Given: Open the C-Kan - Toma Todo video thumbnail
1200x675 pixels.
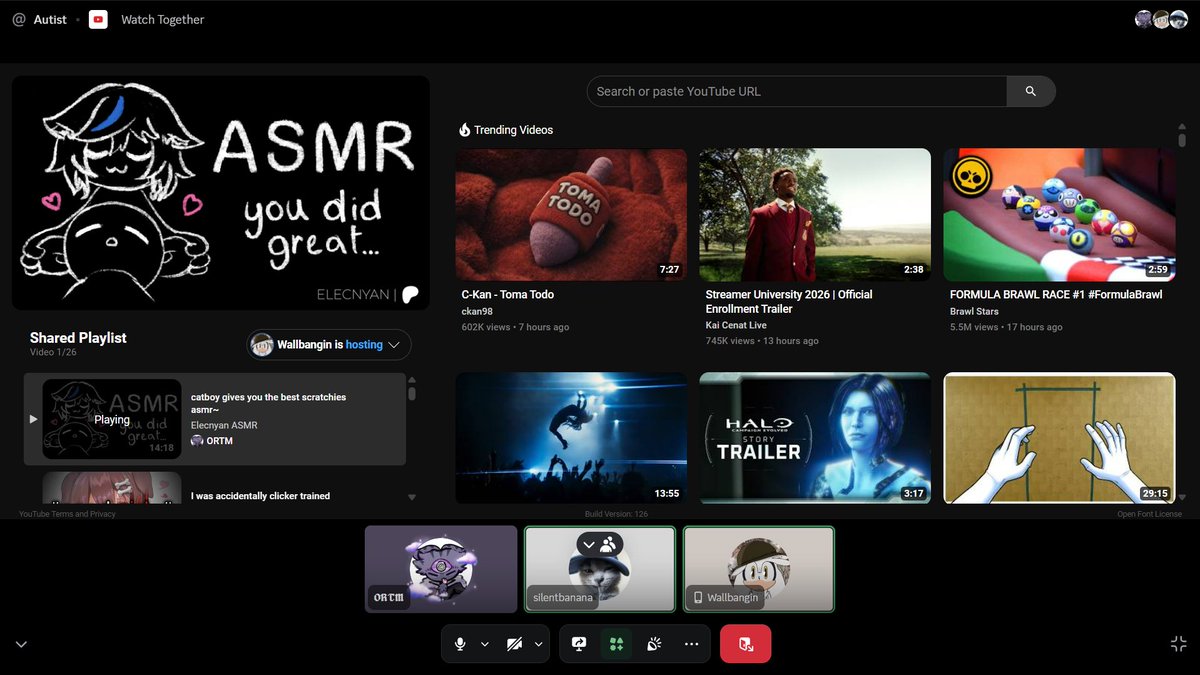Looking at the screenshot, I should click(571, 215).
